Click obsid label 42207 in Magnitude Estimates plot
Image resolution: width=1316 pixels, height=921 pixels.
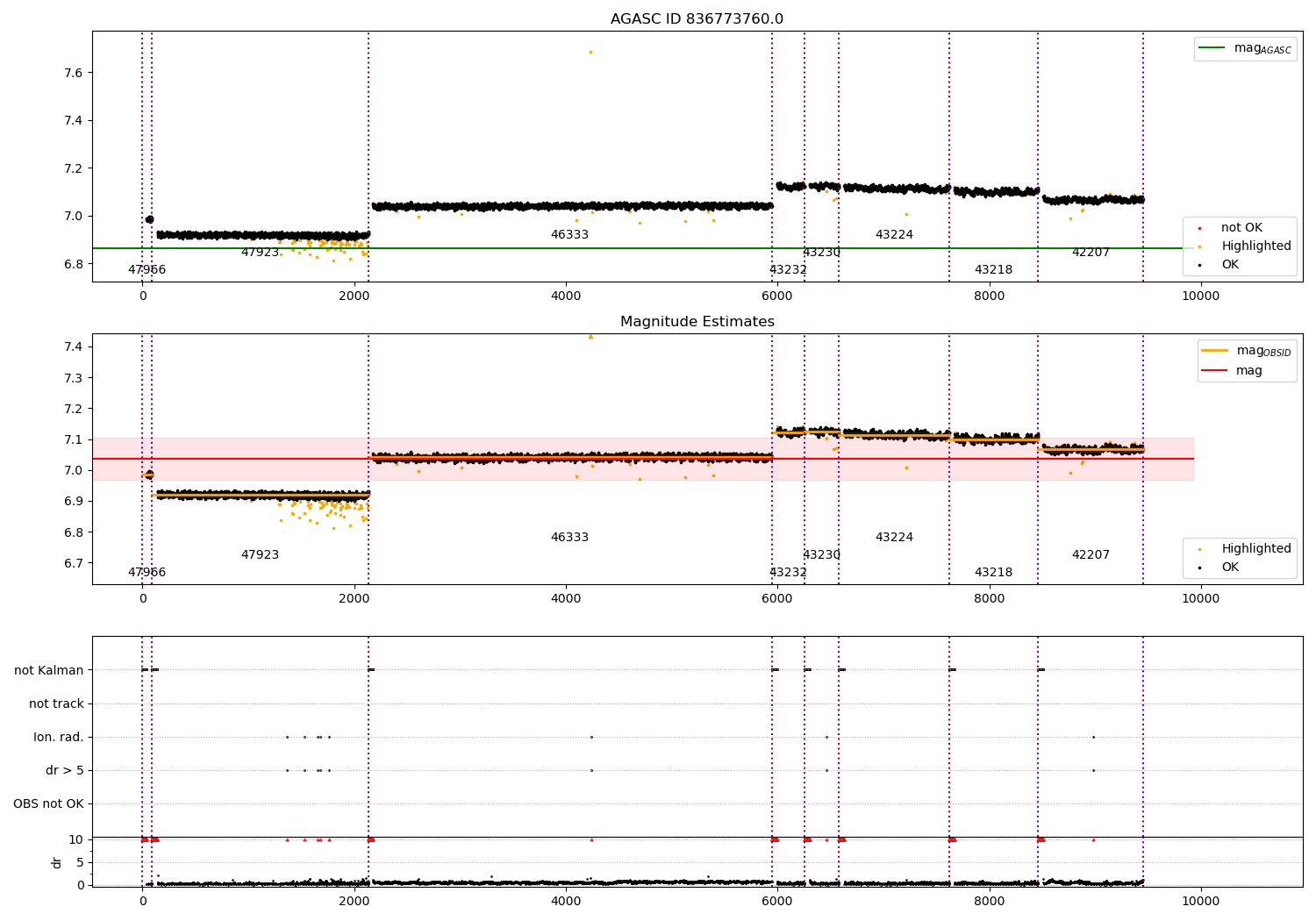[x=1091, y=555]
